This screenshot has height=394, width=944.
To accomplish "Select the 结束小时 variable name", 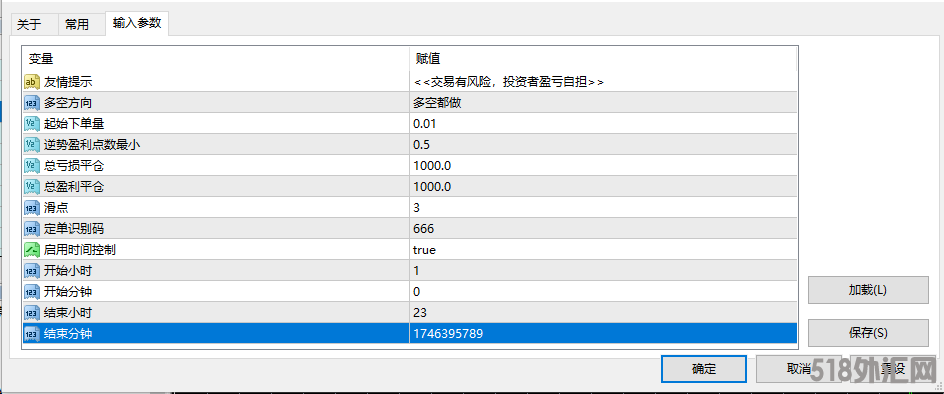I will [68, 313].
